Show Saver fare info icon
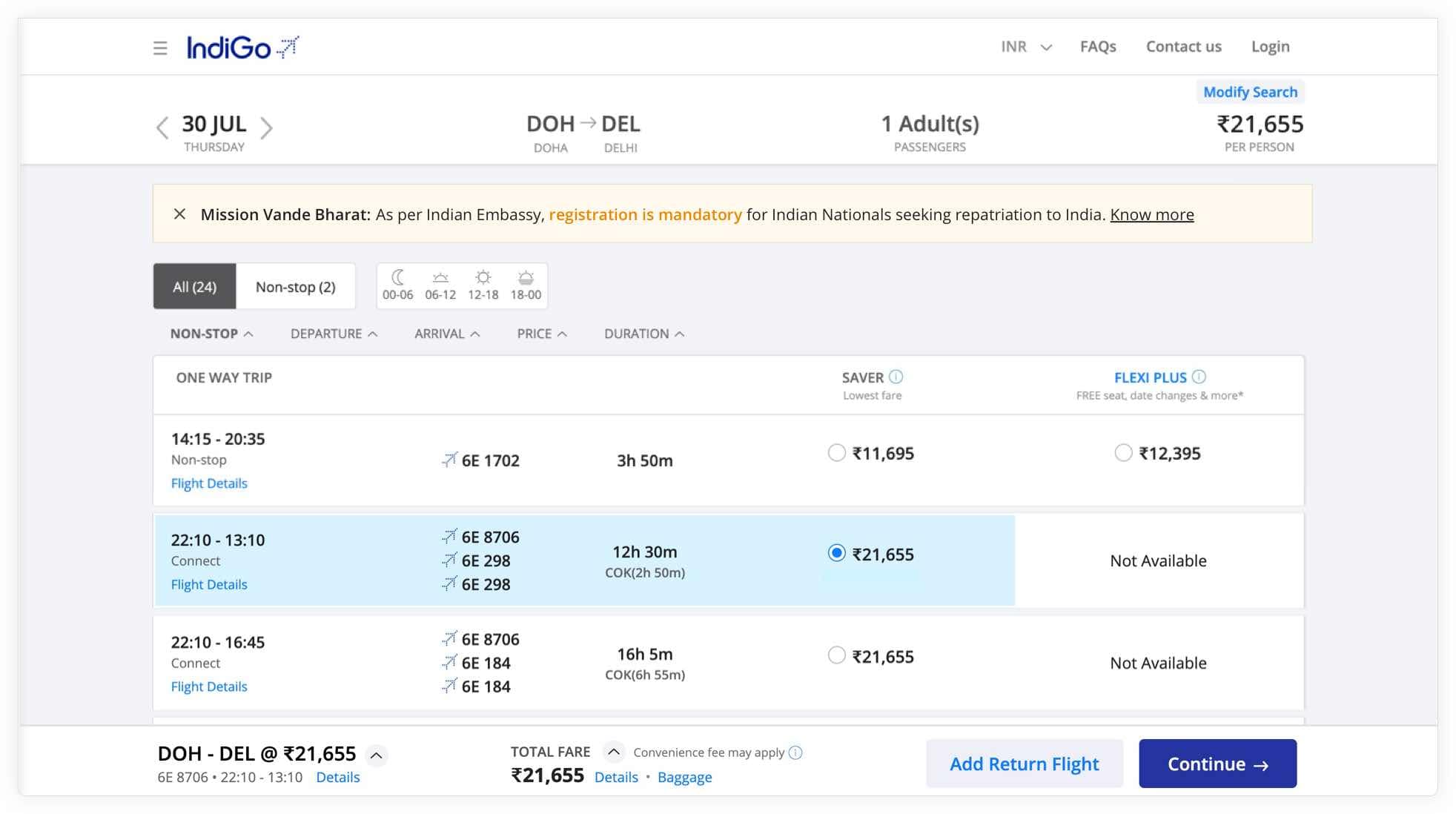This screenshot has width=1456, height=814. pos(896,377)
